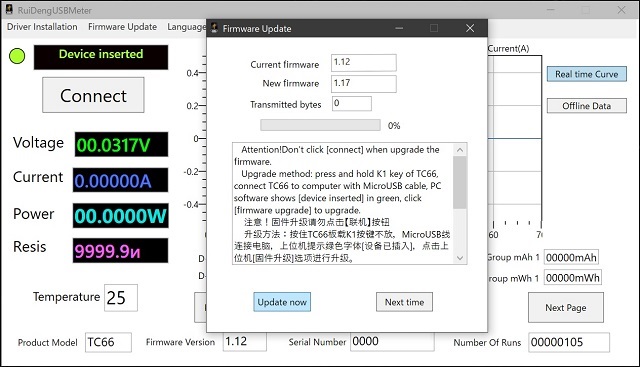Click the firmware update progress bar

tap(320, 125)
